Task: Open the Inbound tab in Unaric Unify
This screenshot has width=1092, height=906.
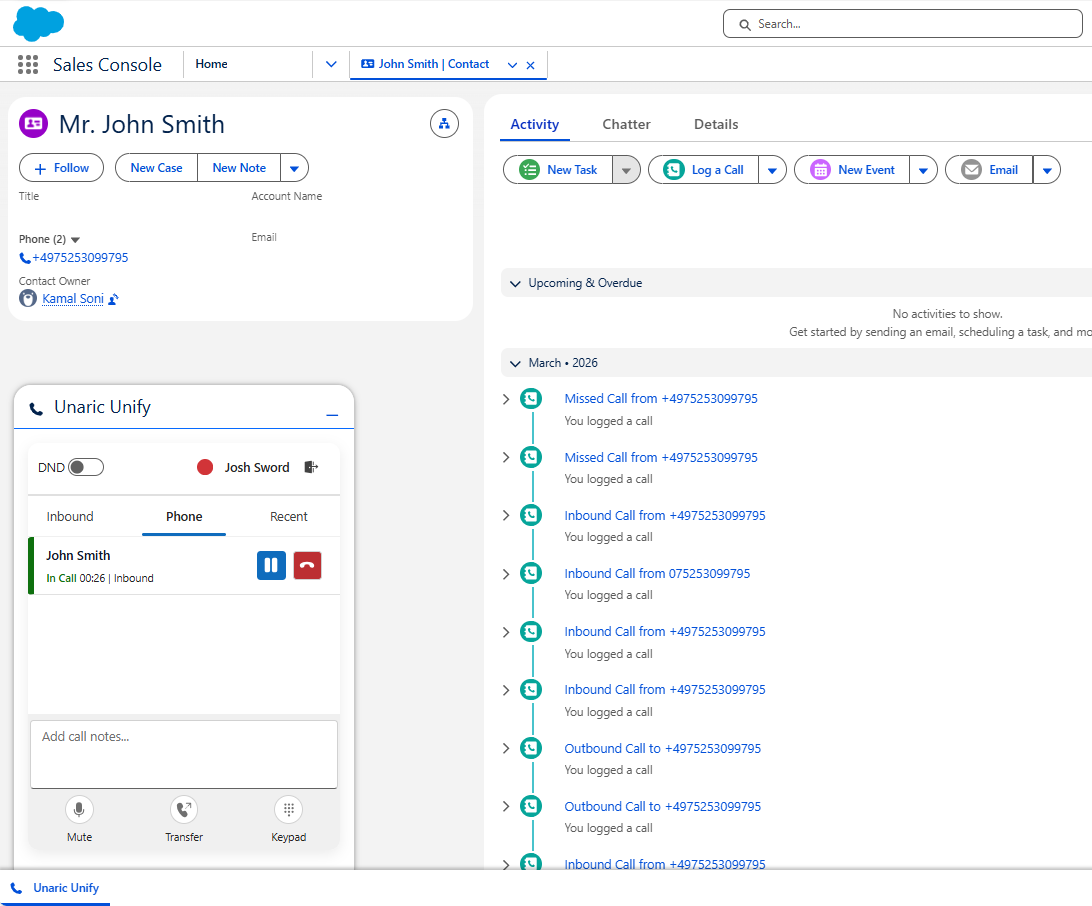Action: [x=70, y=516]
